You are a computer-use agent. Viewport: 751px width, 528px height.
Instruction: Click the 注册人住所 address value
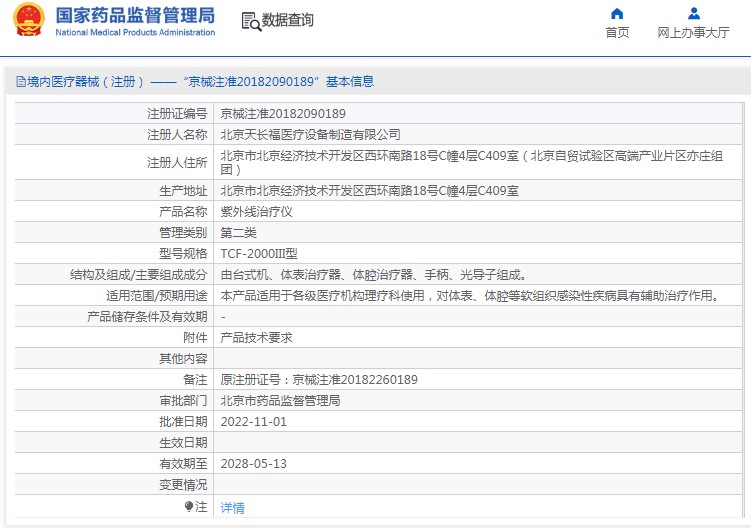[472, 162]
